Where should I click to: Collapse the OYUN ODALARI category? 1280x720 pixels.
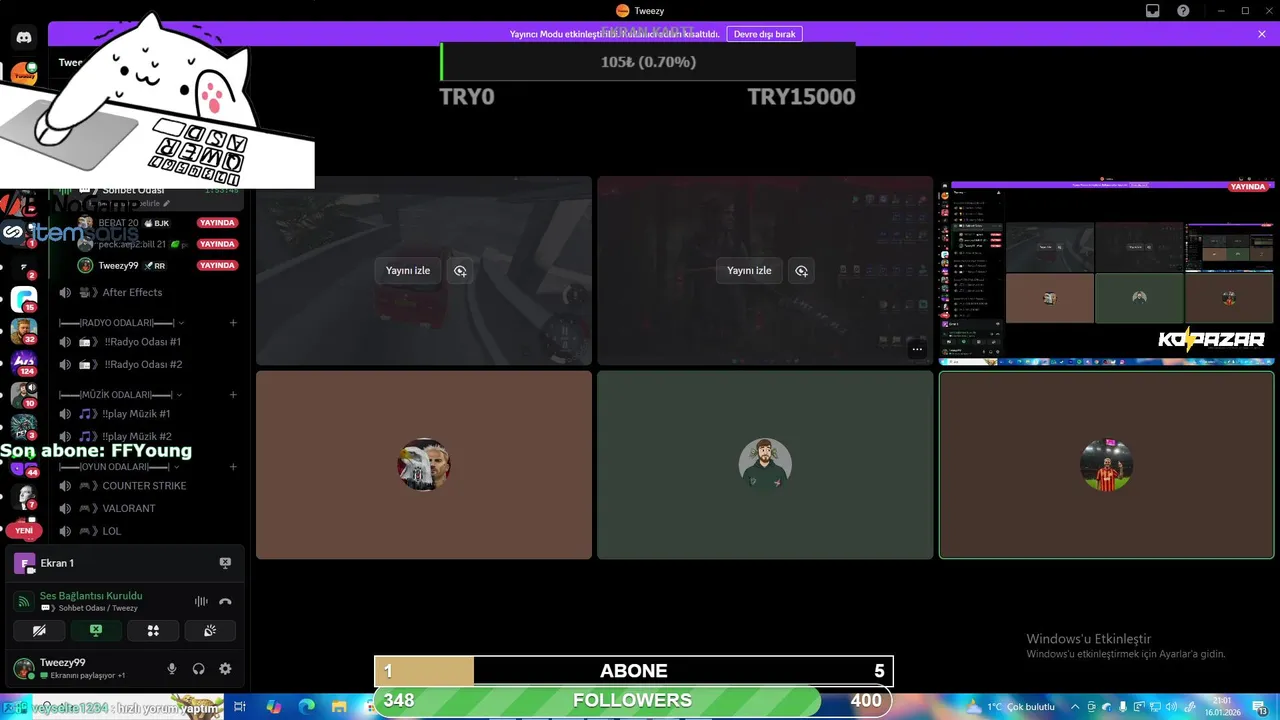(x=120, y=467)
